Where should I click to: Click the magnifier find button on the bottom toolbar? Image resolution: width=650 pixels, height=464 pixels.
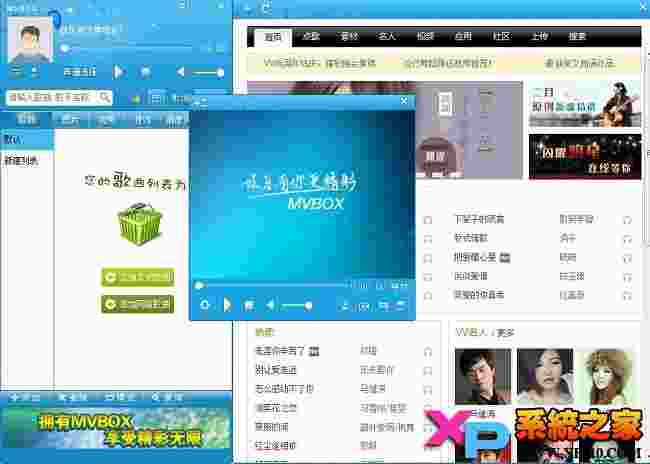tap(167, 397)
